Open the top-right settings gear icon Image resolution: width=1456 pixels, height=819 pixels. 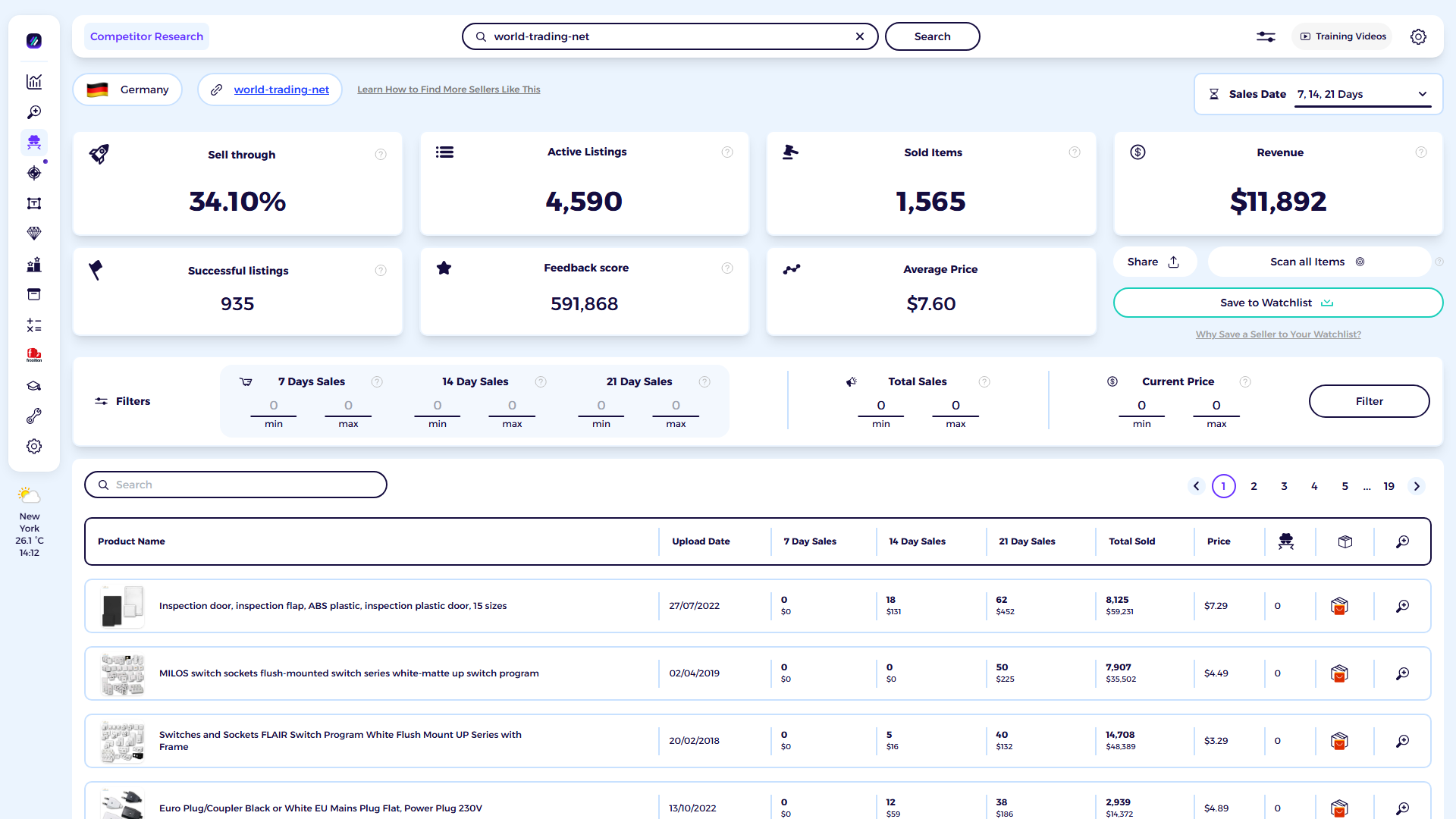click(1418, 36)
